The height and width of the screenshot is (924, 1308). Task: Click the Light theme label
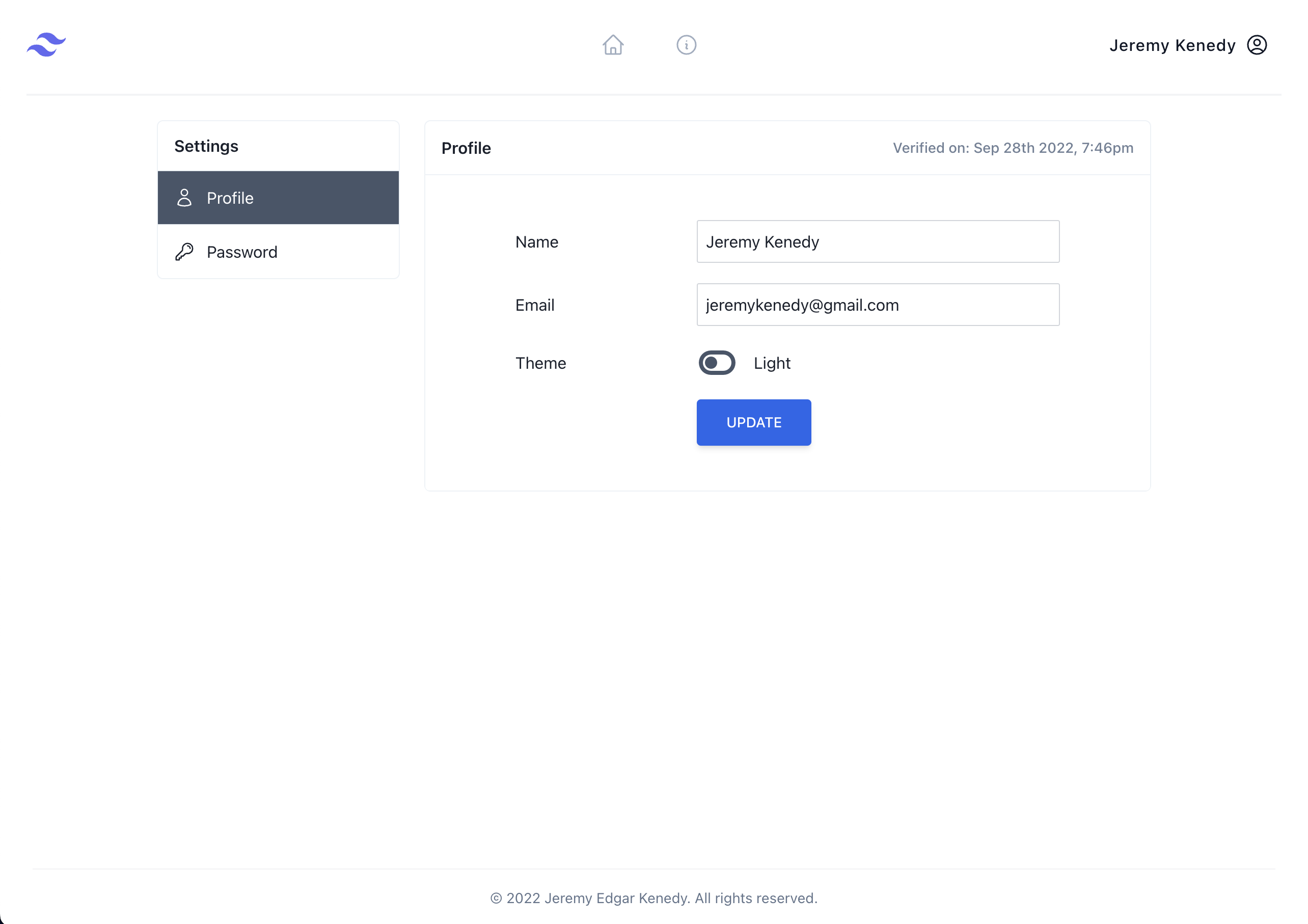(x=771, y=363)
